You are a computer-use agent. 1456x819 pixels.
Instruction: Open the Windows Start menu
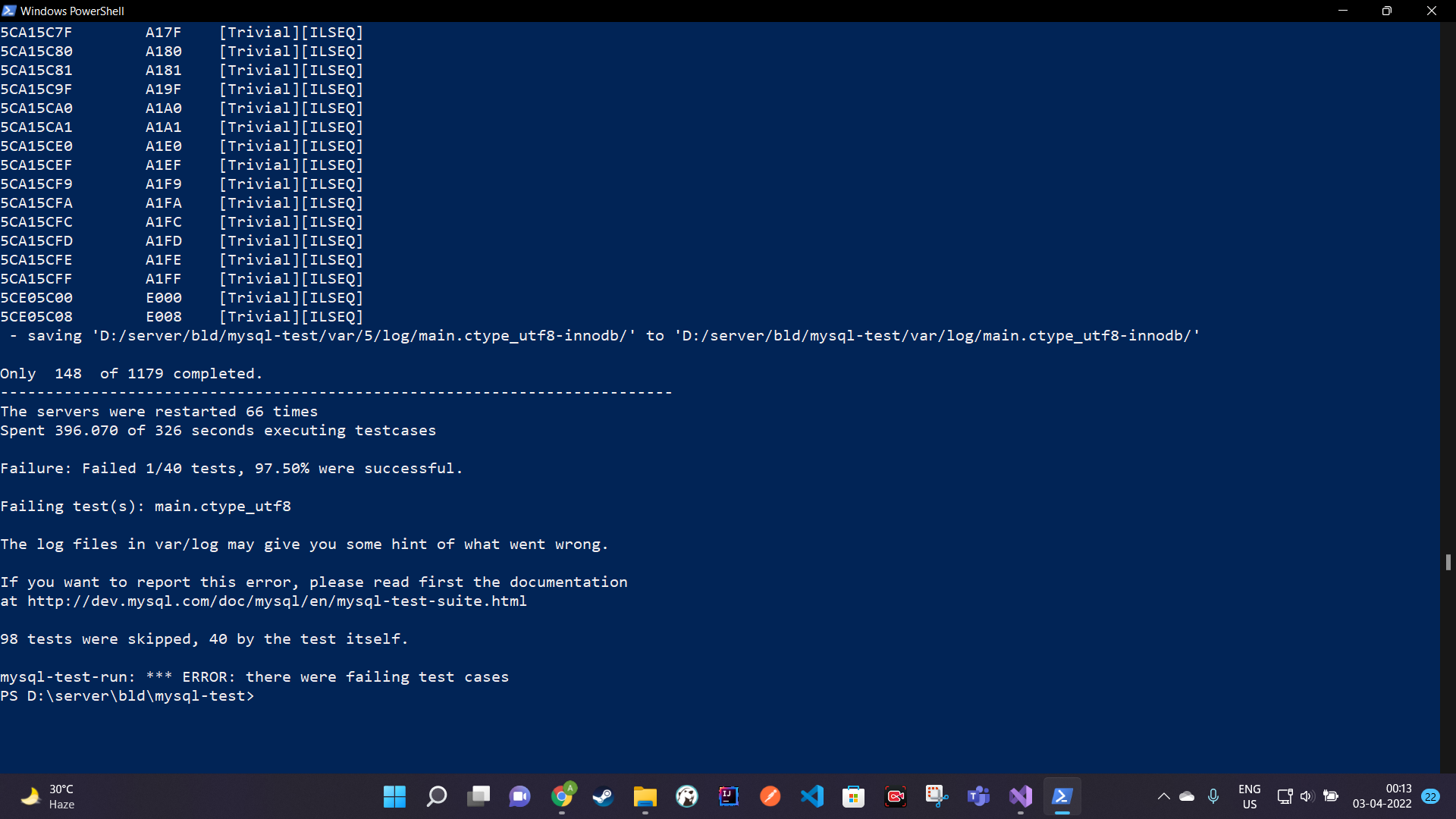(x=394, y=796)
